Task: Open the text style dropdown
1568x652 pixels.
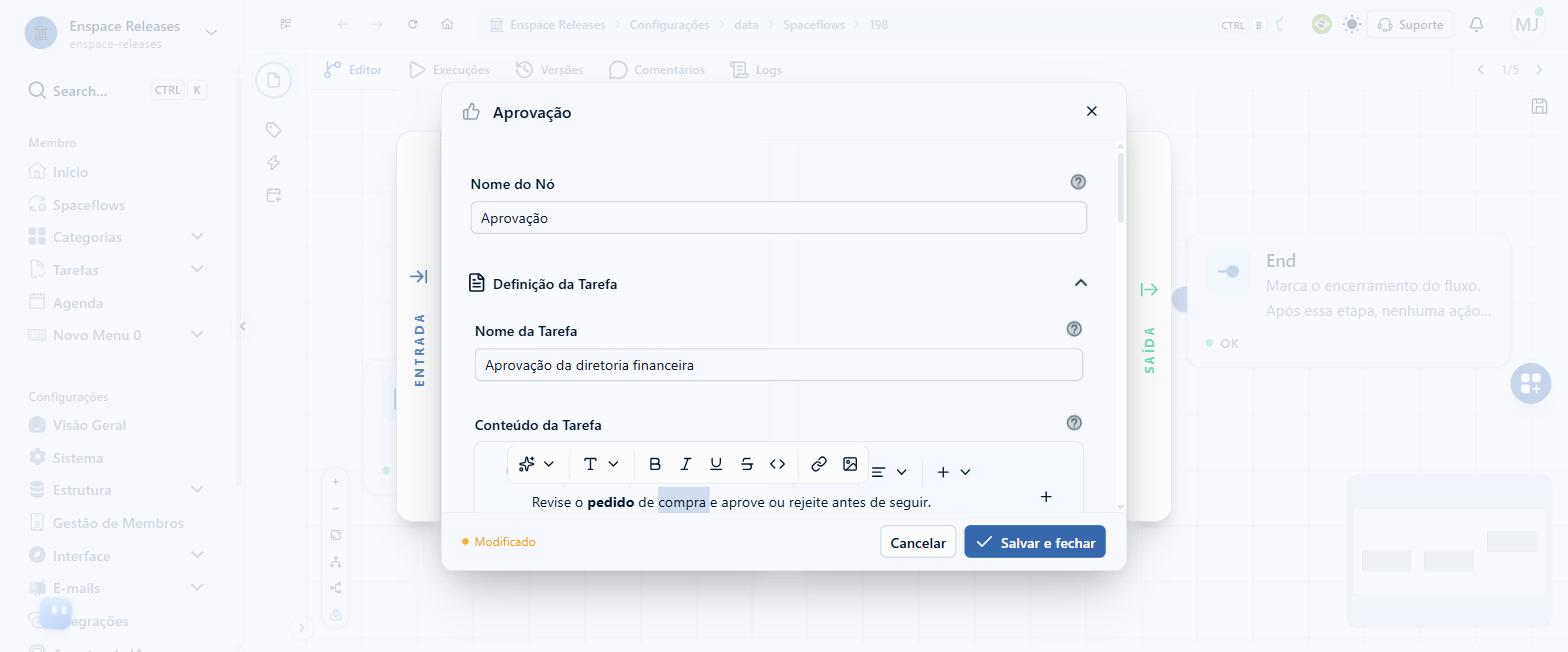Action: coord(602,464)
